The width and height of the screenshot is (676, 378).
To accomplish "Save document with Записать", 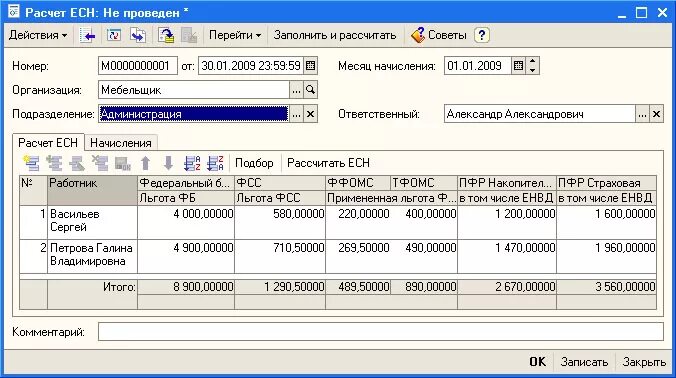I will (584, 362).
